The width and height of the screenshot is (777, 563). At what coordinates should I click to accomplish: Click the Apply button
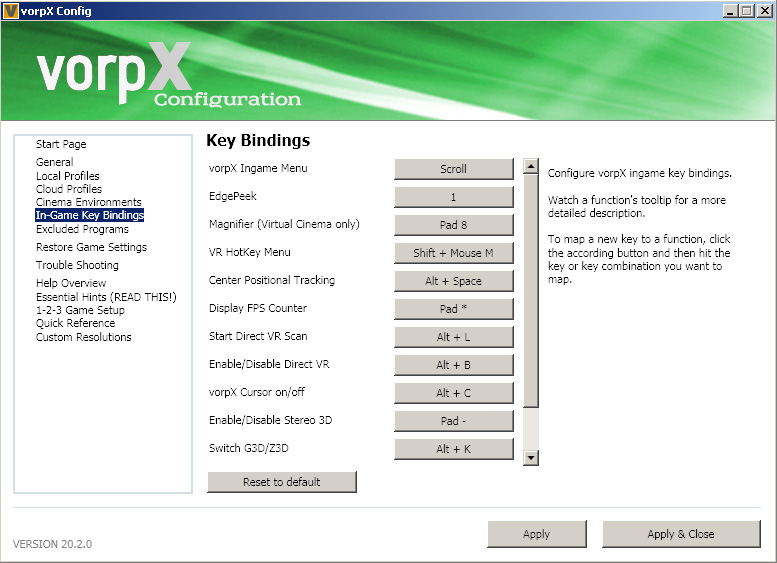[x=537, y=534]
